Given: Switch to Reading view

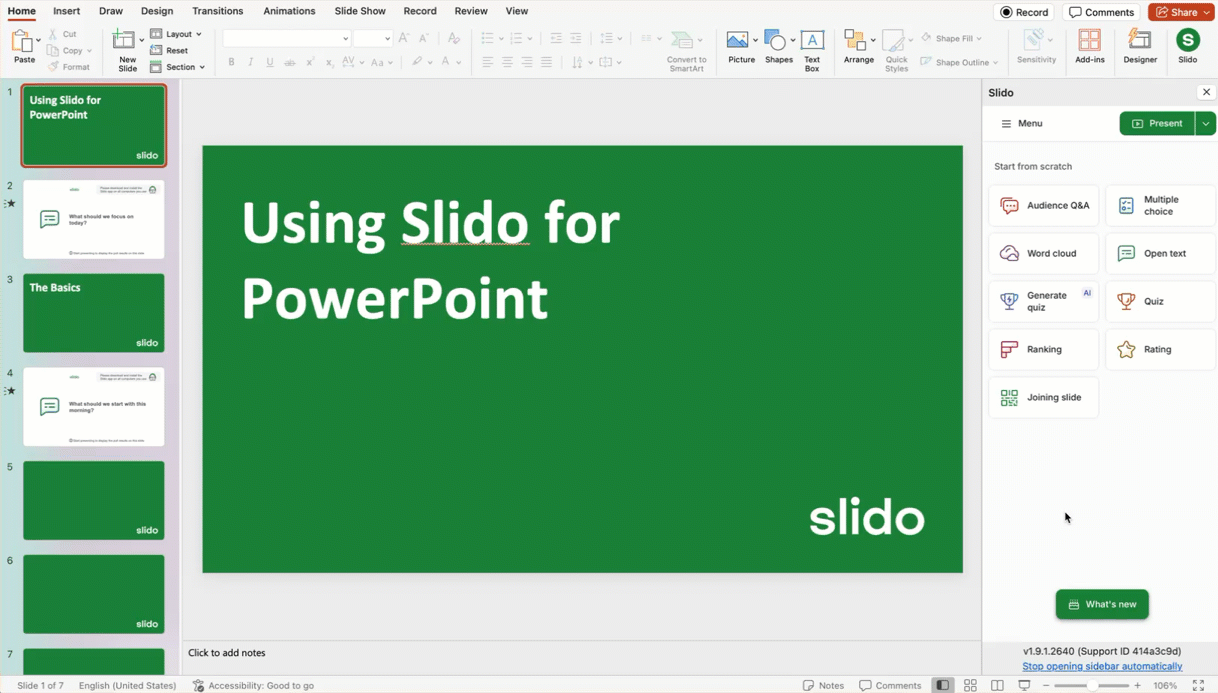Looking at the screenshot, I should (x=997, y=685).
